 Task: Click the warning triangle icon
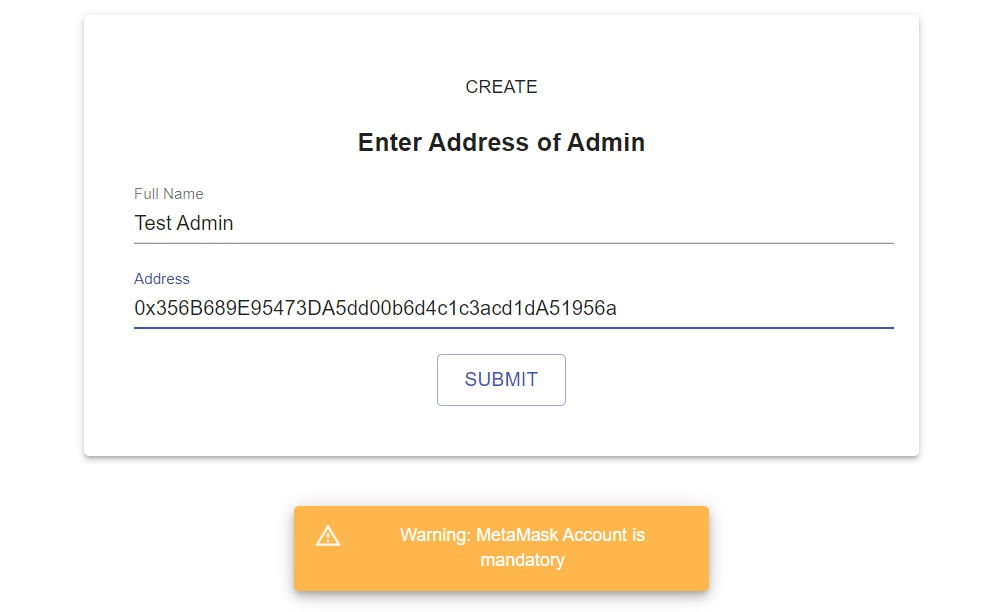328,536
